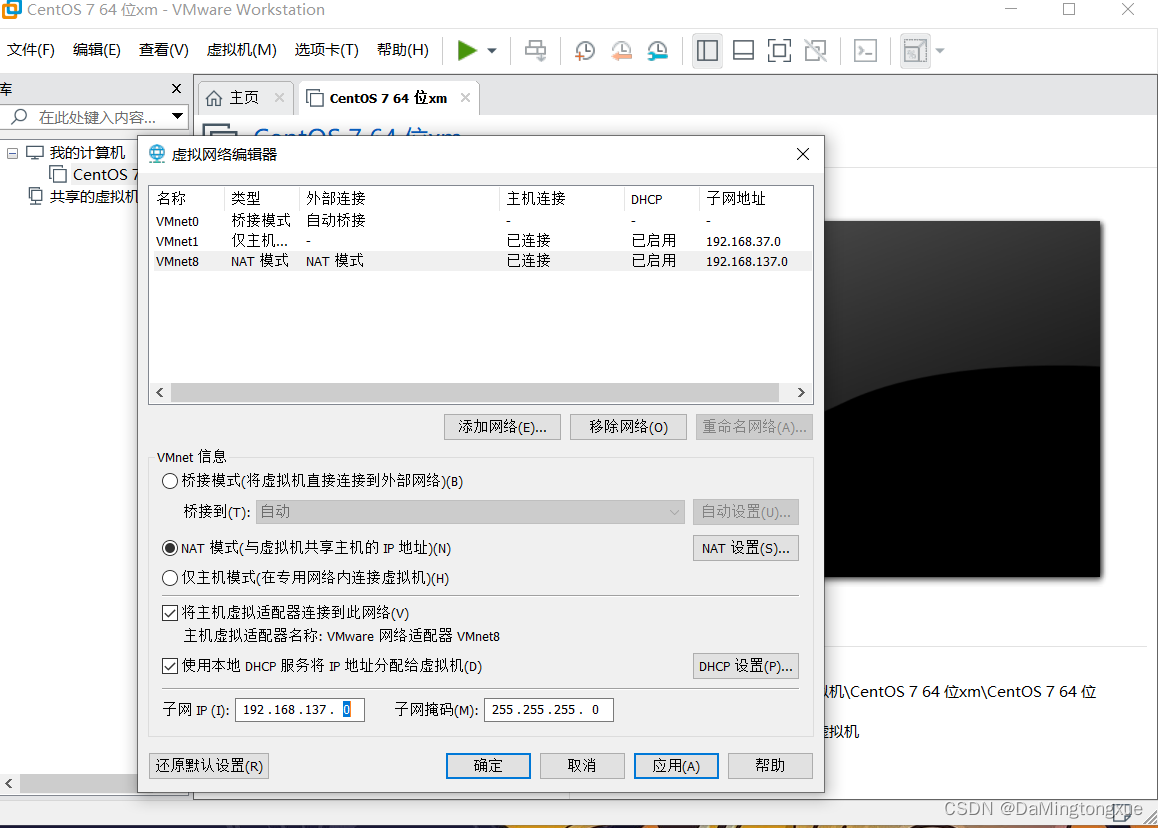This screenshot has width=1158, height=828.
Task: Click the network list horizontal scrollbar track
Action: [474, 392]
